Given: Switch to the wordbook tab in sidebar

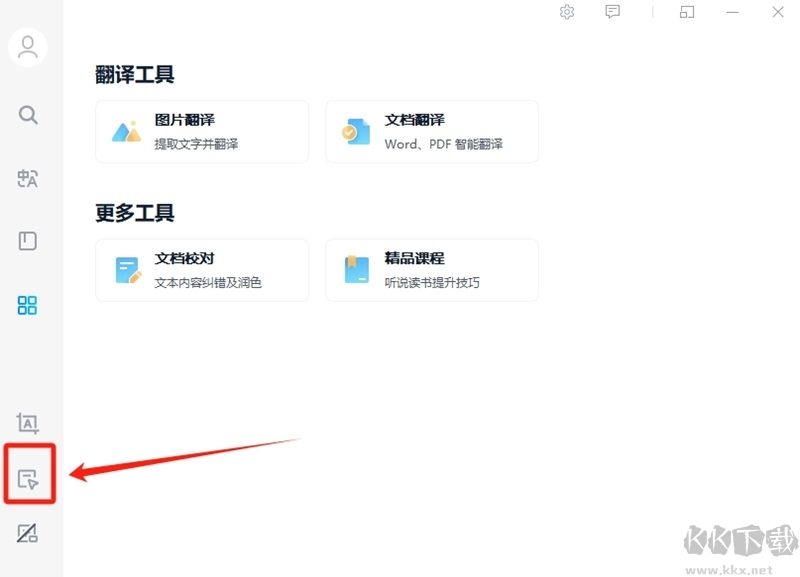Looking at the screenshot, I should [x=28, y=241].
